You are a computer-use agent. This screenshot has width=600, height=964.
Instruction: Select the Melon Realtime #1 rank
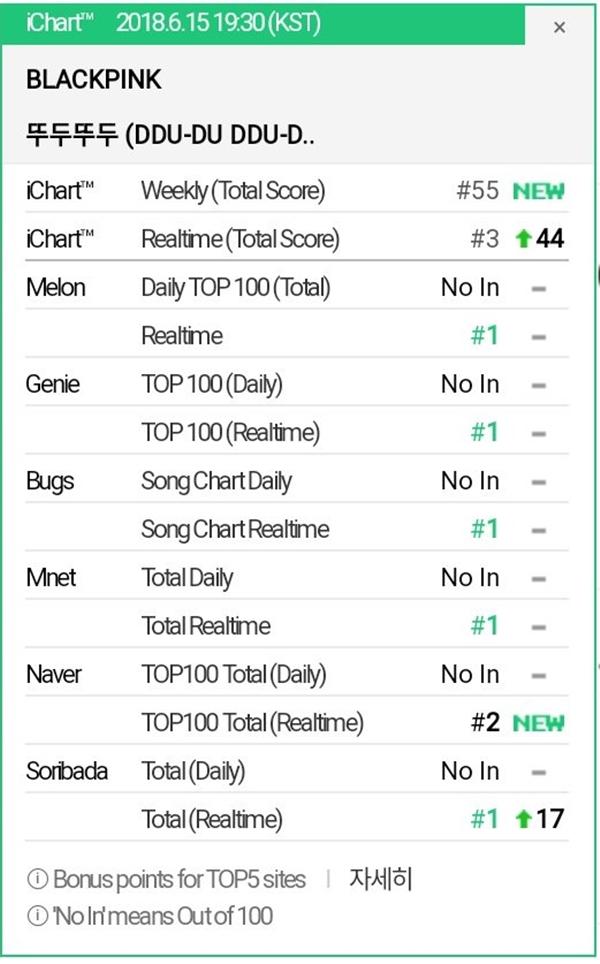pos(484,336)
